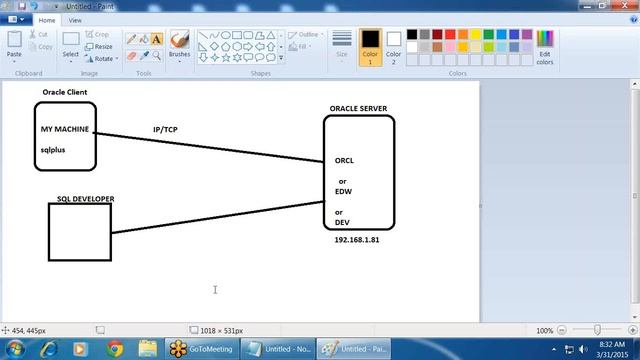Open the shape Fill dropdown
This screenshot has width=640, height=360.
point(300,47)
